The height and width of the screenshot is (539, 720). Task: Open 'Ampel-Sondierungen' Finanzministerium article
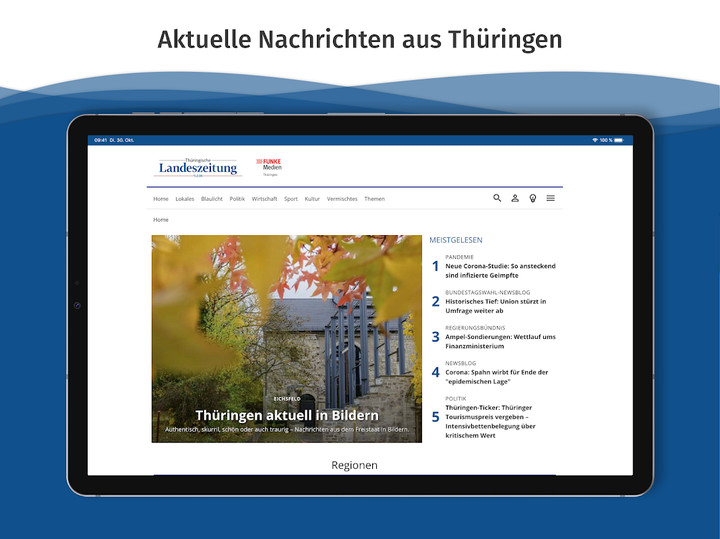(x=500, y=341)
